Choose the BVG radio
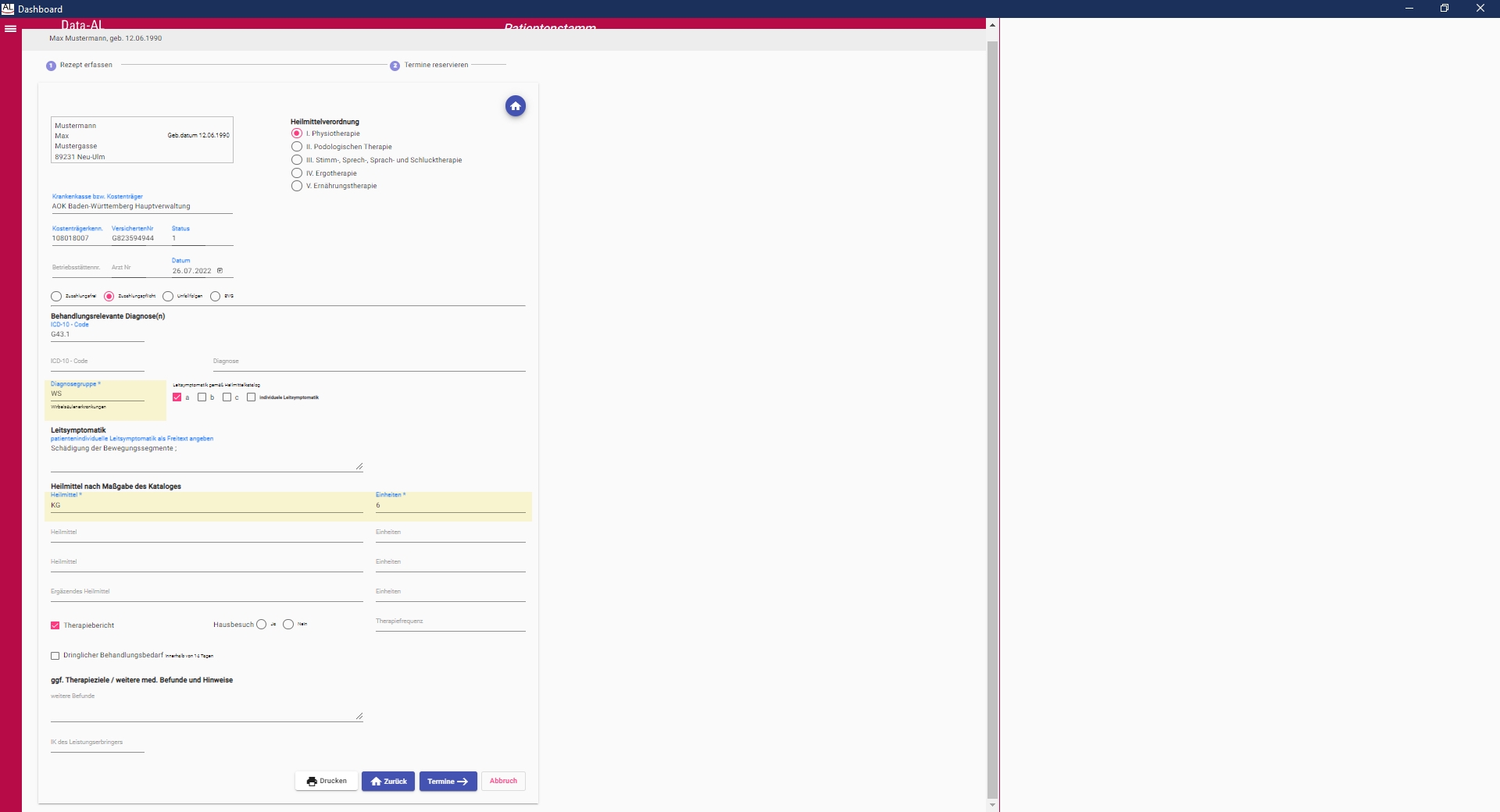Screen dimensions: 1500x812 216,297
